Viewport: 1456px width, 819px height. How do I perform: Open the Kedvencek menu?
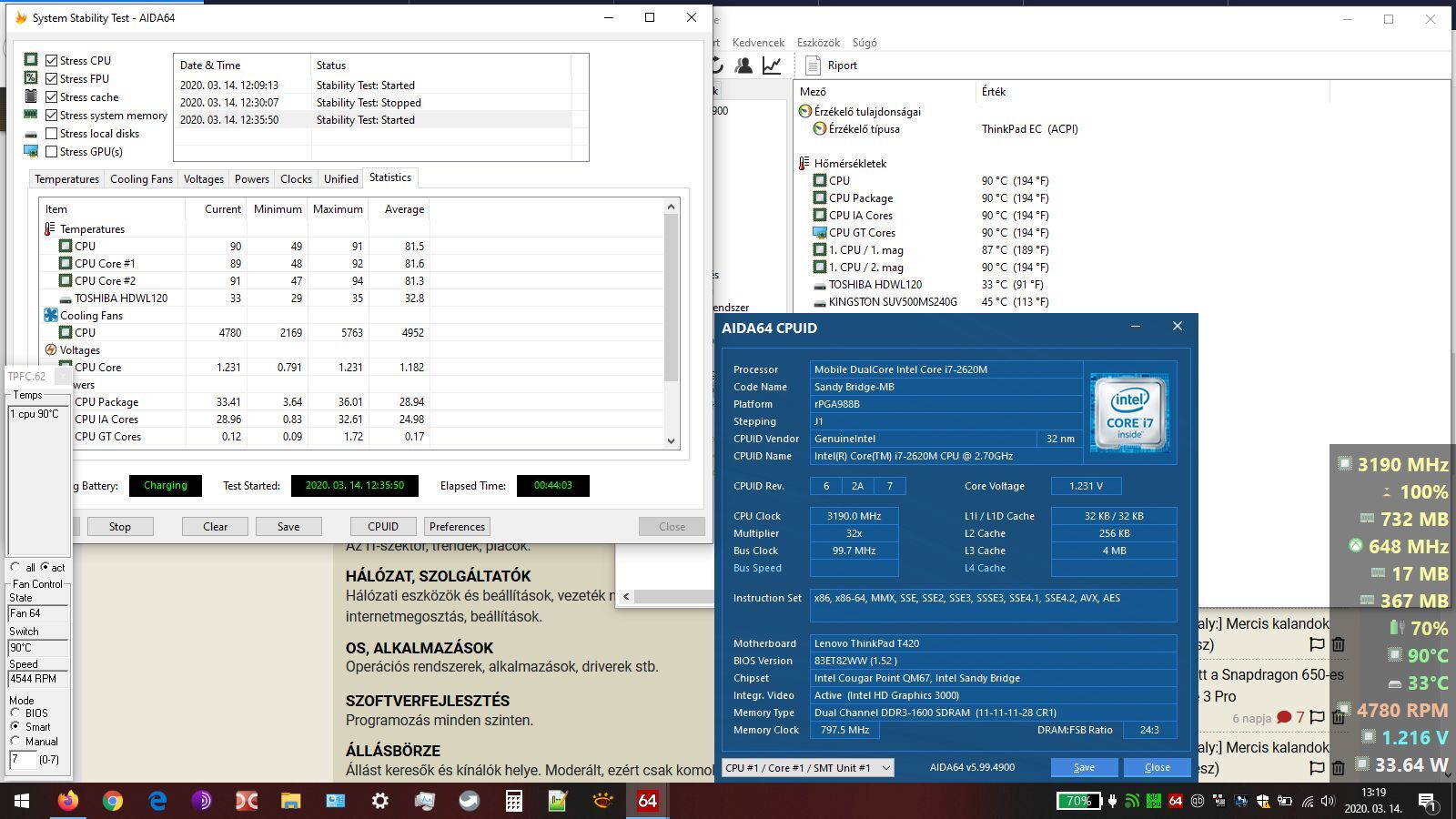pyautogui.click(x=758, y=43)
